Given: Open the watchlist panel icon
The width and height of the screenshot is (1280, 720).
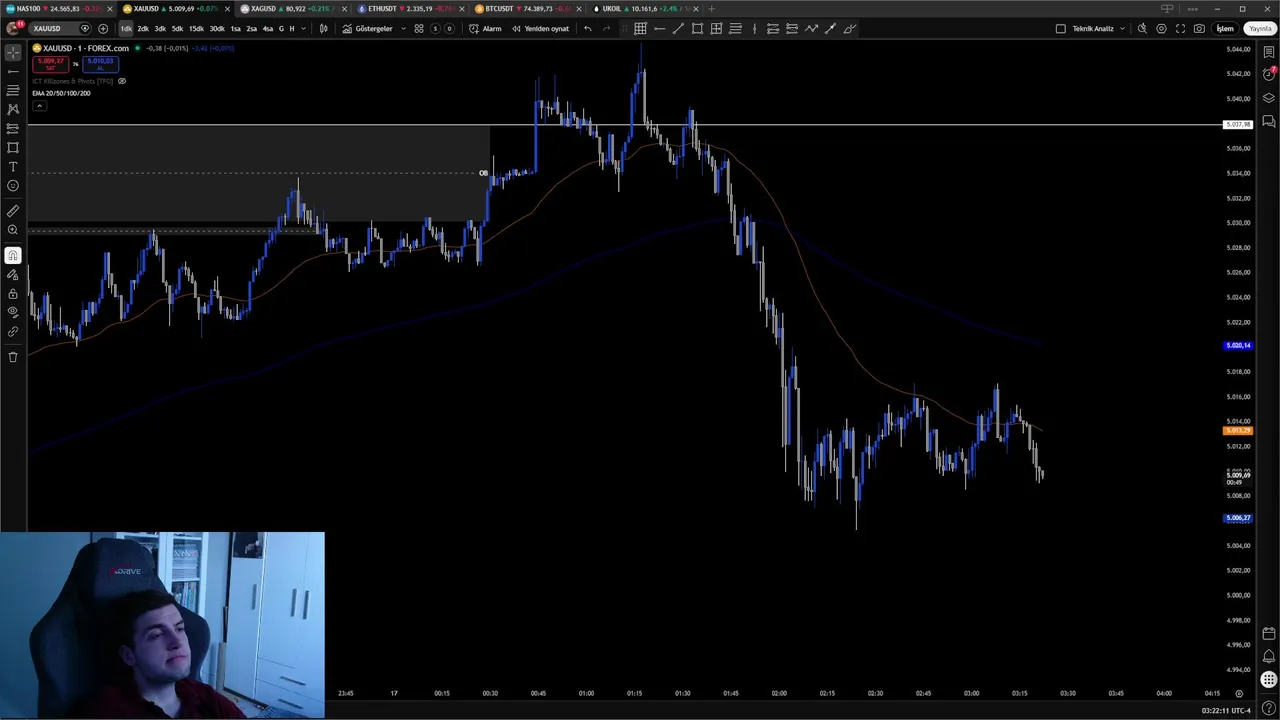Looking at the screenshot, I should point(1269,52).
